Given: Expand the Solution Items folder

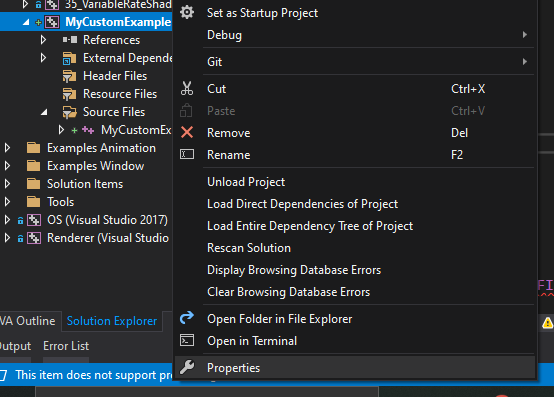Looking at the screenshot, I should (7, 184).
